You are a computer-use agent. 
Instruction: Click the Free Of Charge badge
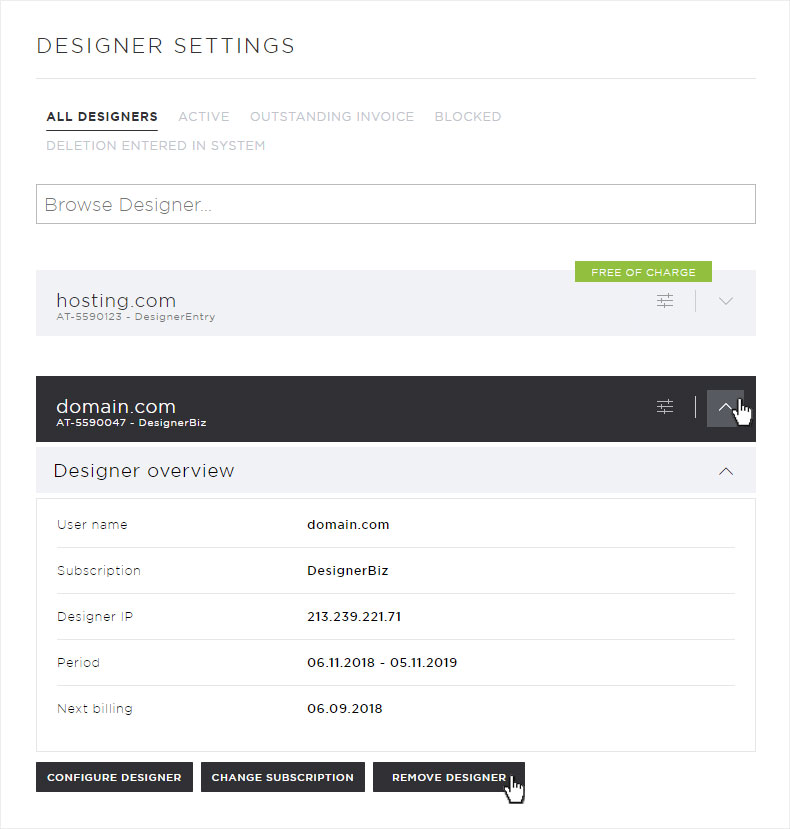pos(643,272)
